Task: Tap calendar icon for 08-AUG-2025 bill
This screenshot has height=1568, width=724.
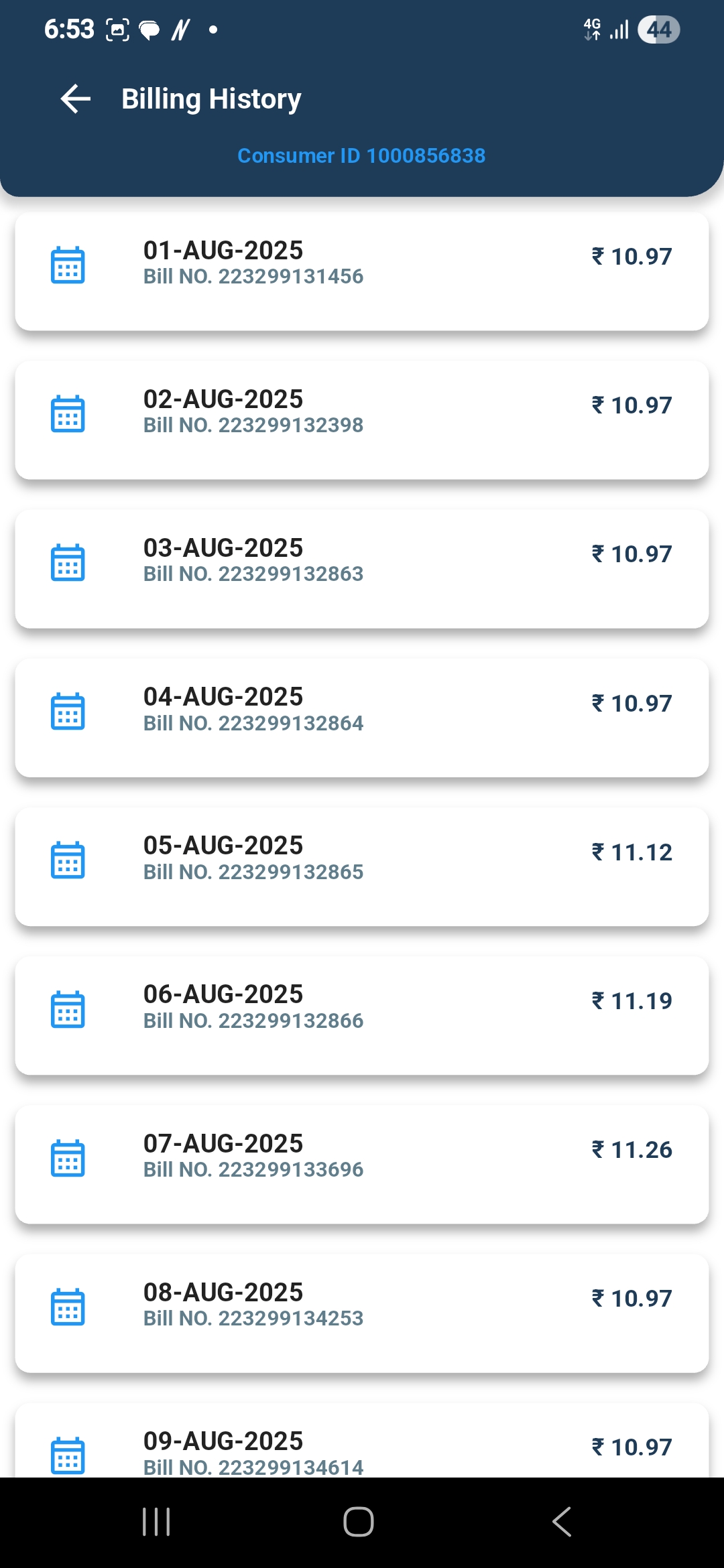Action: coord(68,1307)
